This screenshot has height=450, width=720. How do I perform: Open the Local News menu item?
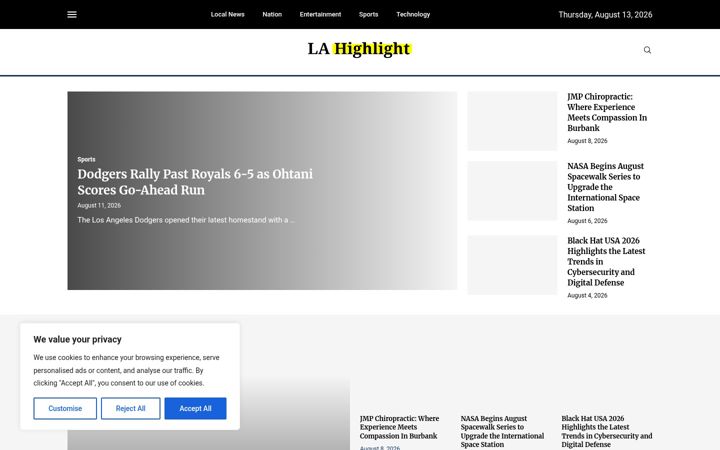pos(227,15)
